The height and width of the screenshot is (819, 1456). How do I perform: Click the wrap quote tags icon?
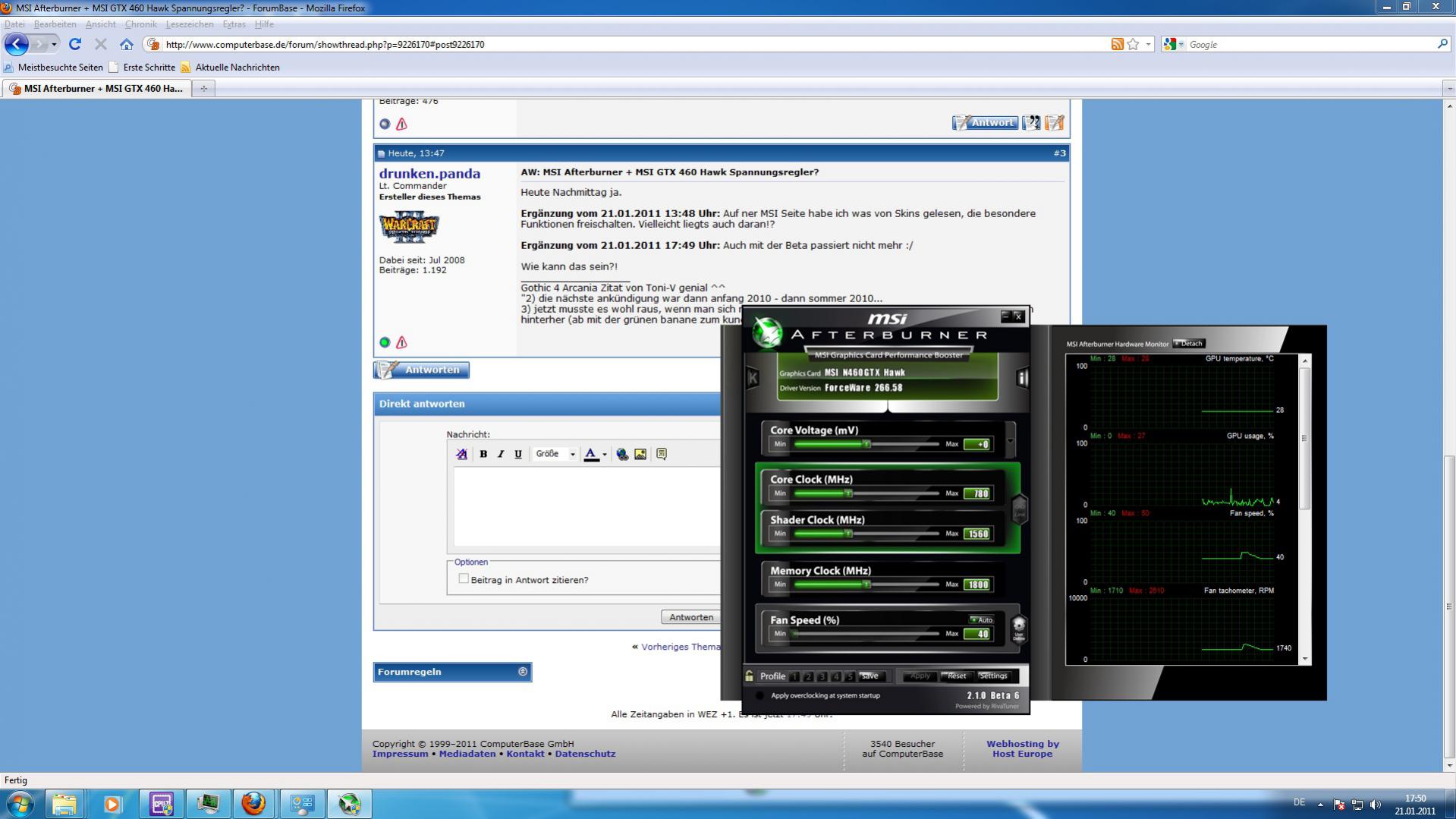662,454
